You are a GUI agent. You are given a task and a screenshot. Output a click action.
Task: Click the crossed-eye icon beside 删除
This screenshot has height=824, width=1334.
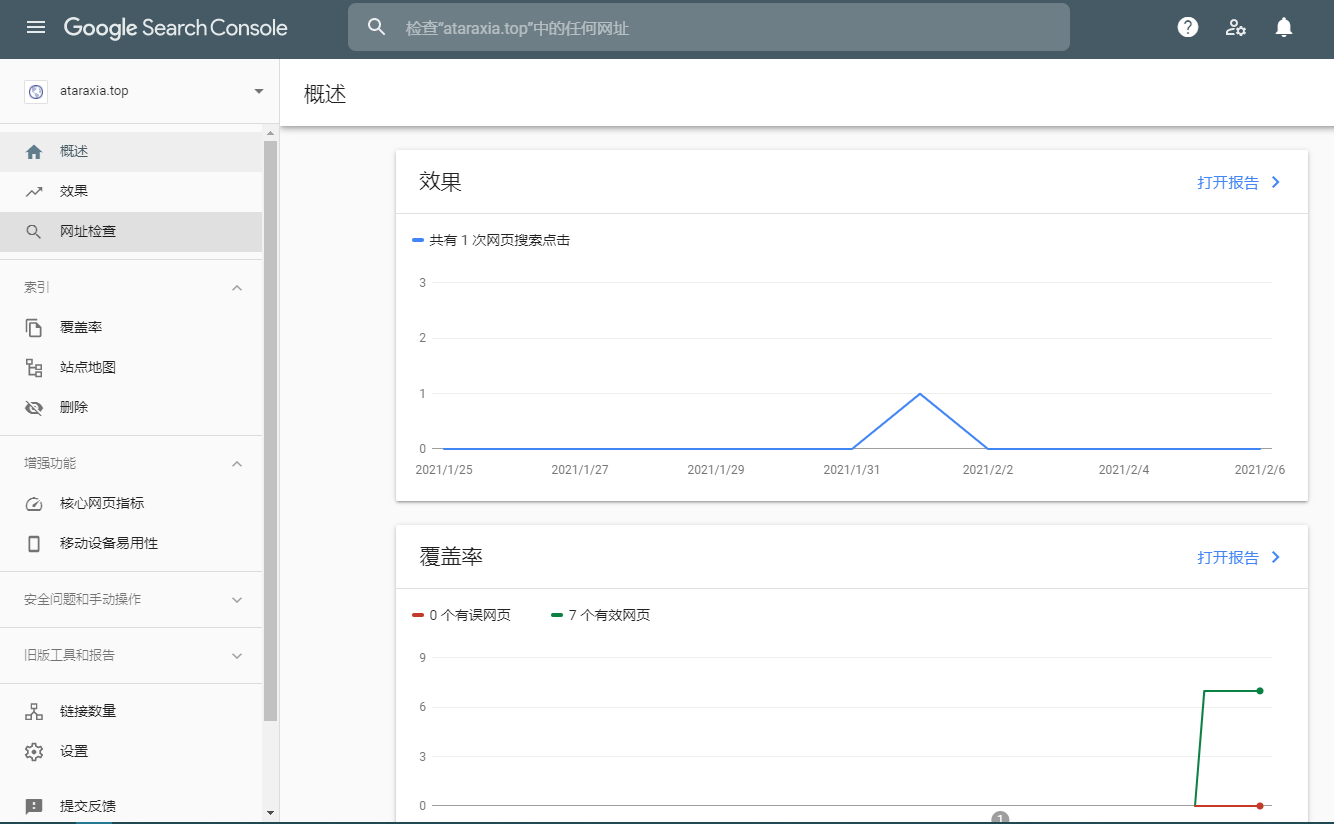coord(34,408)
